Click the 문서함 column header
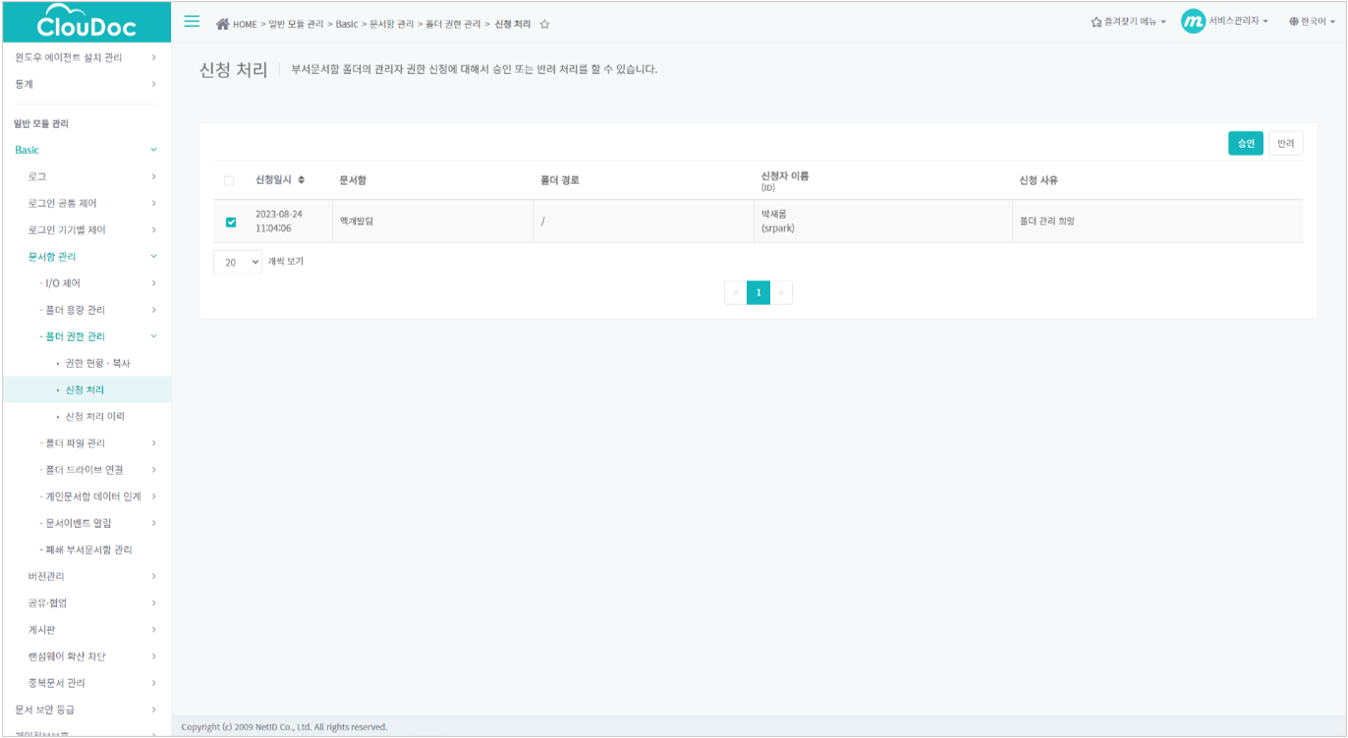Viewport: 1348px width, 738px height. [x=353, y=180]
